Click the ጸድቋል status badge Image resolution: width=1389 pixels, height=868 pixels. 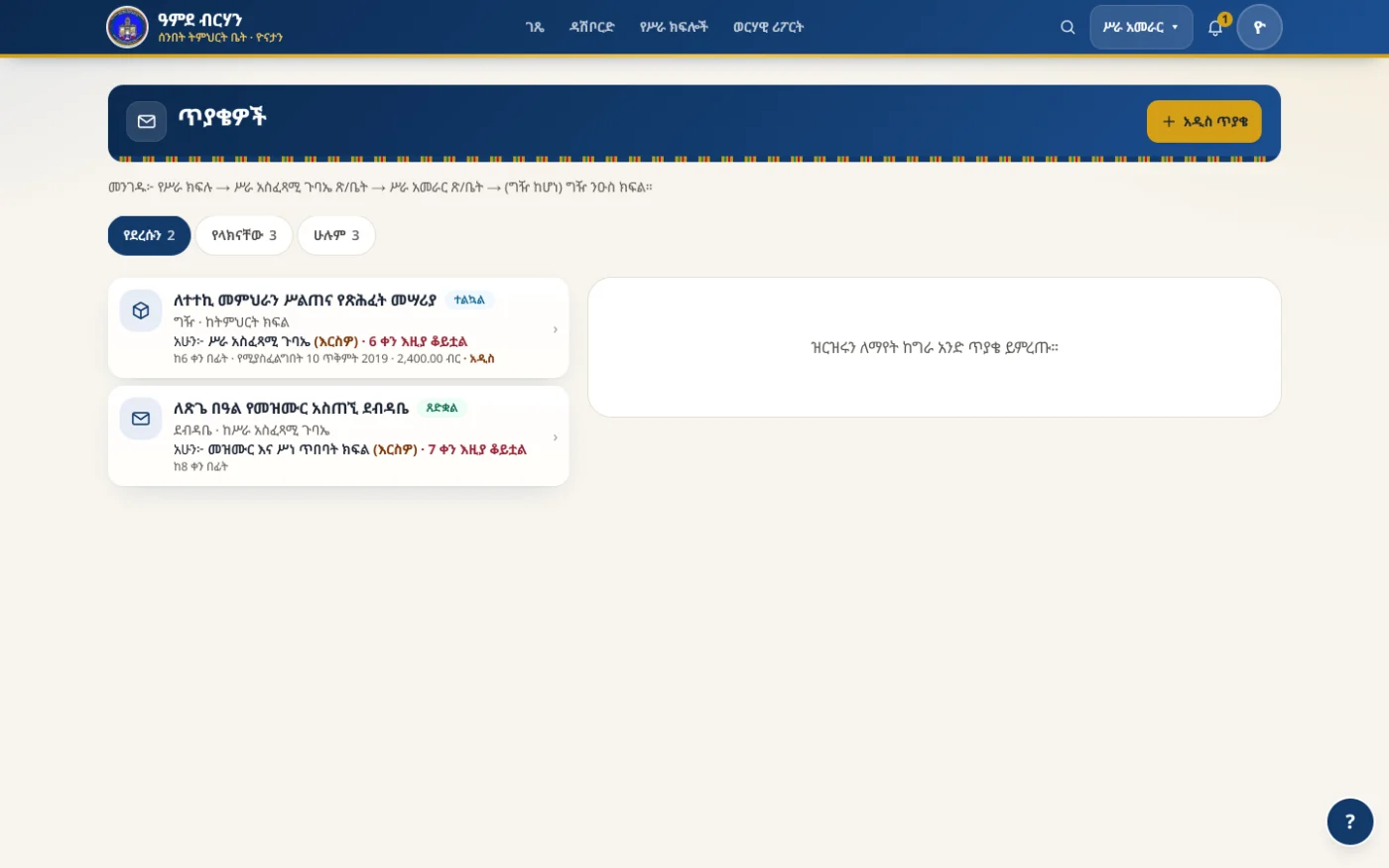coord(442,408)
